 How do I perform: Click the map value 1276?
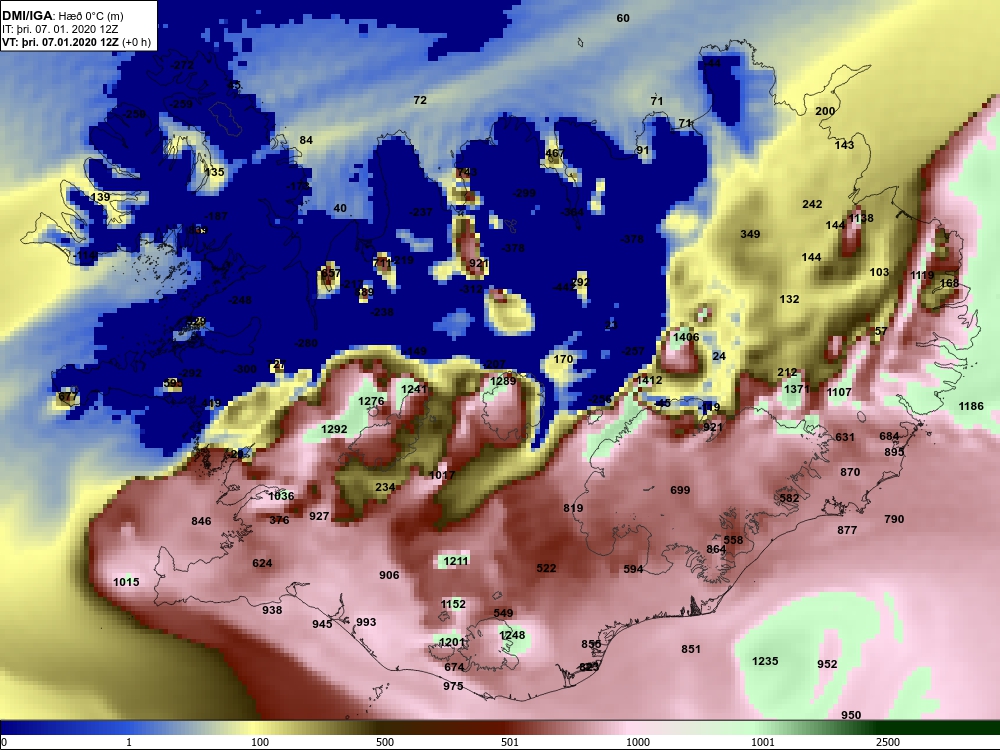(371, 401)
